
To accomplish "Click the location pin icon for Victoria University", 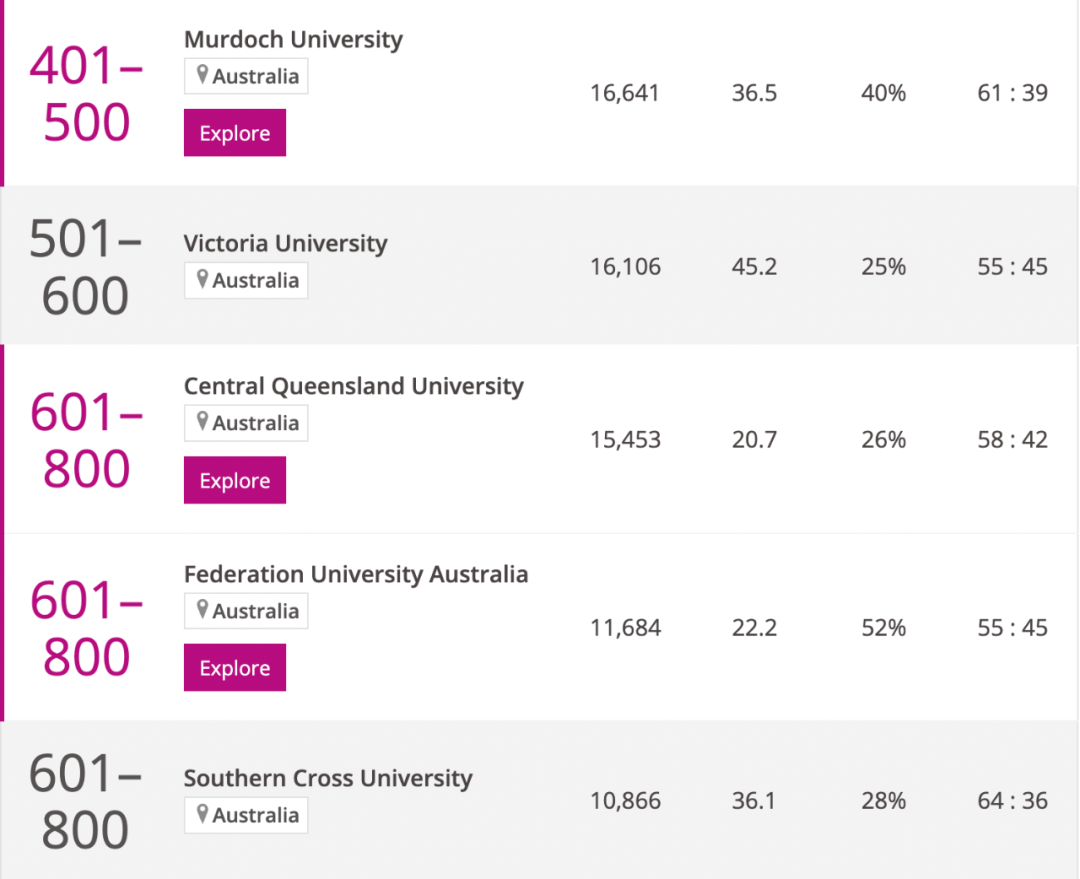I will click(x=202, y=280).
